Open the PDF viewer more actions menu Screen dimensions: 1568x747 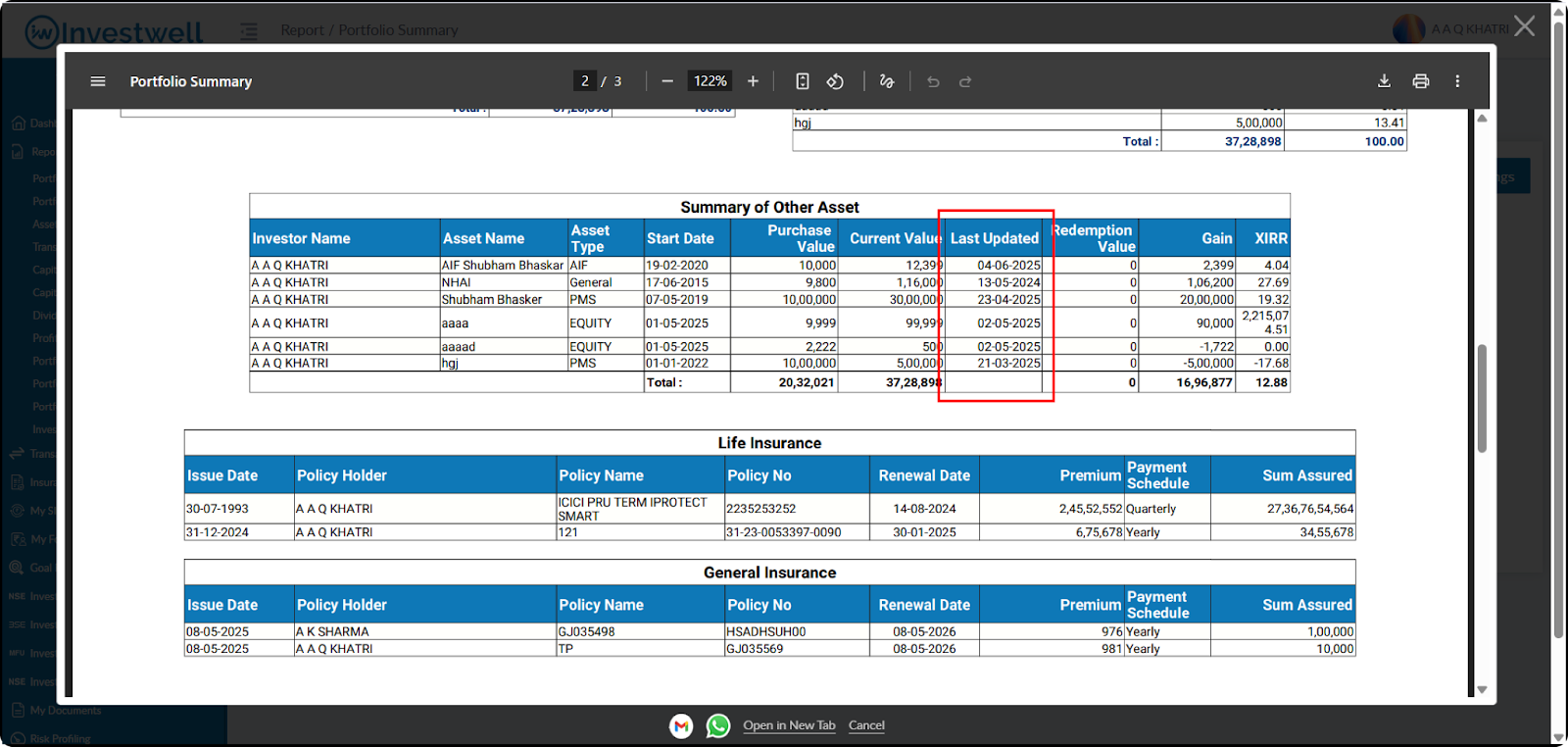tap(1457, 81)
